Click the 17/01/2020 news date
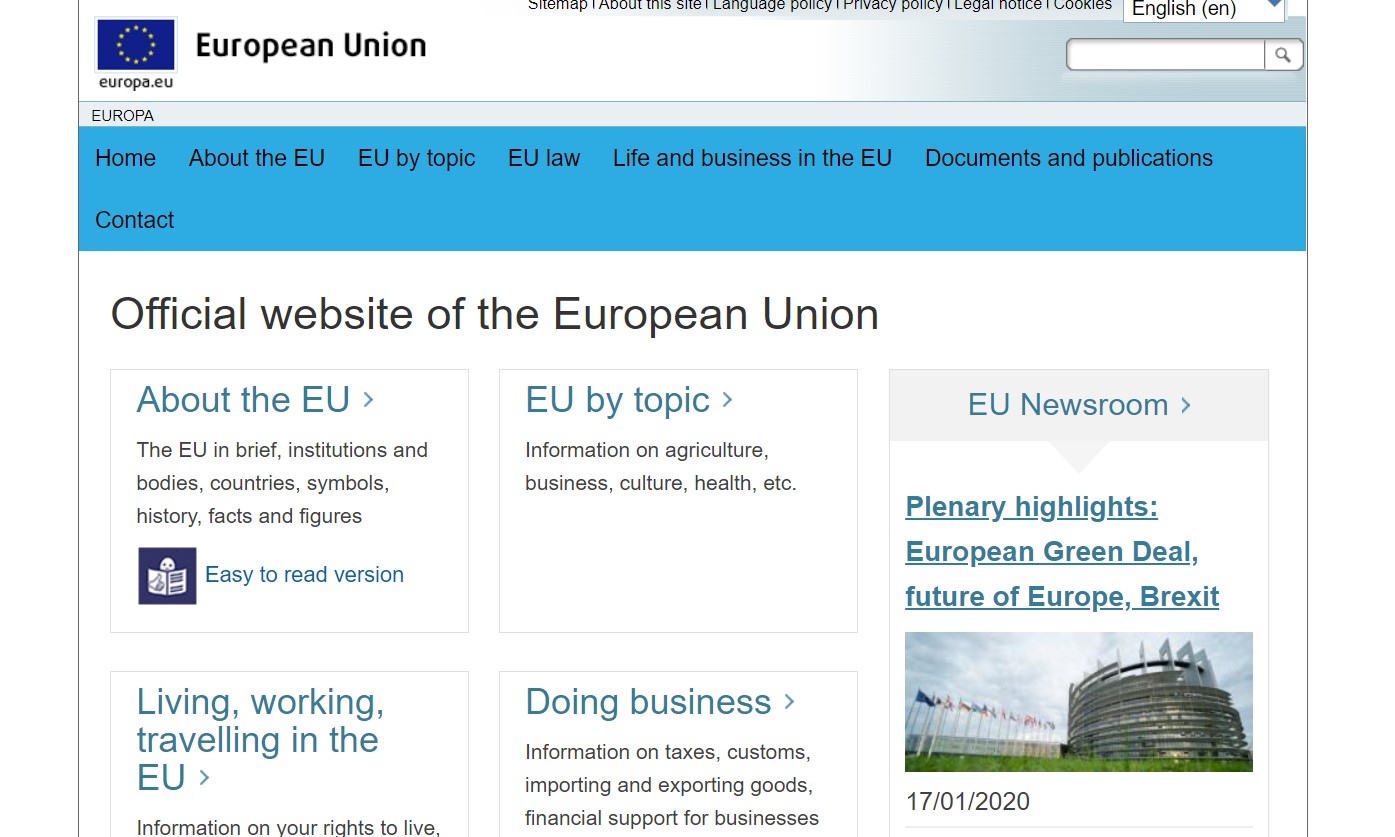The image size is (1395, 837). point(968,801)
